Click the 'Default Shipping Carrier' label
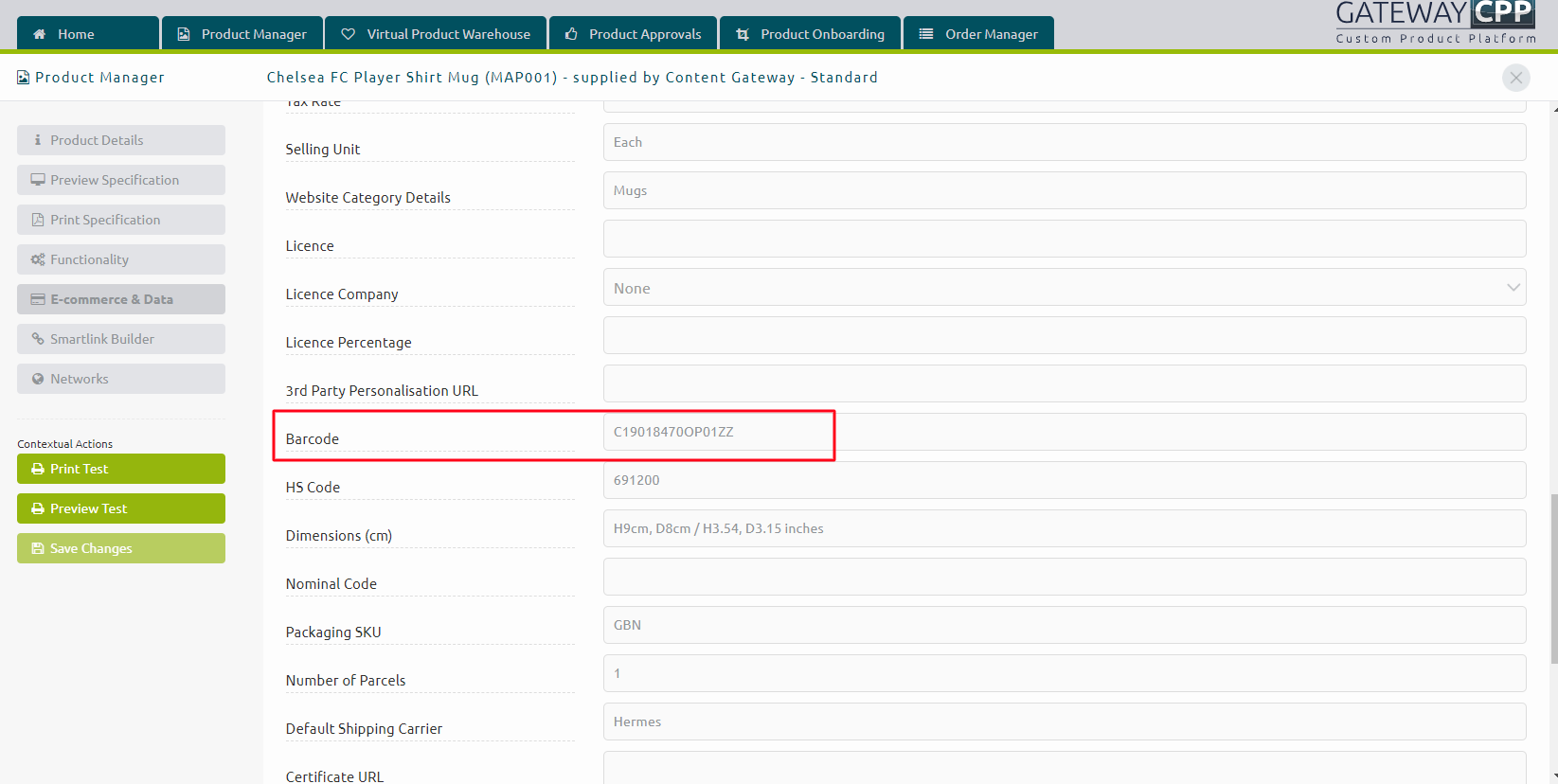1558x784 pixels. tap(364, 729)
